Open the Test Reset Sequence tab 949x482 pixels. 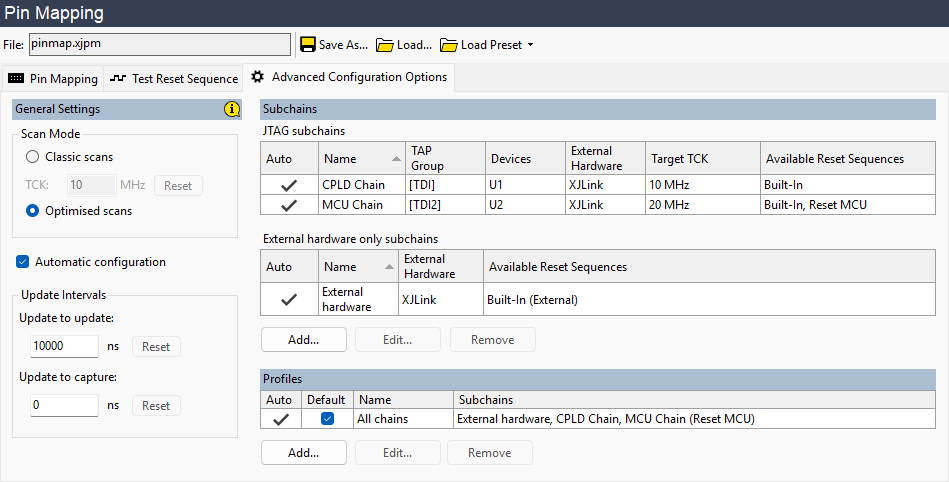click(x=174, y=78)
